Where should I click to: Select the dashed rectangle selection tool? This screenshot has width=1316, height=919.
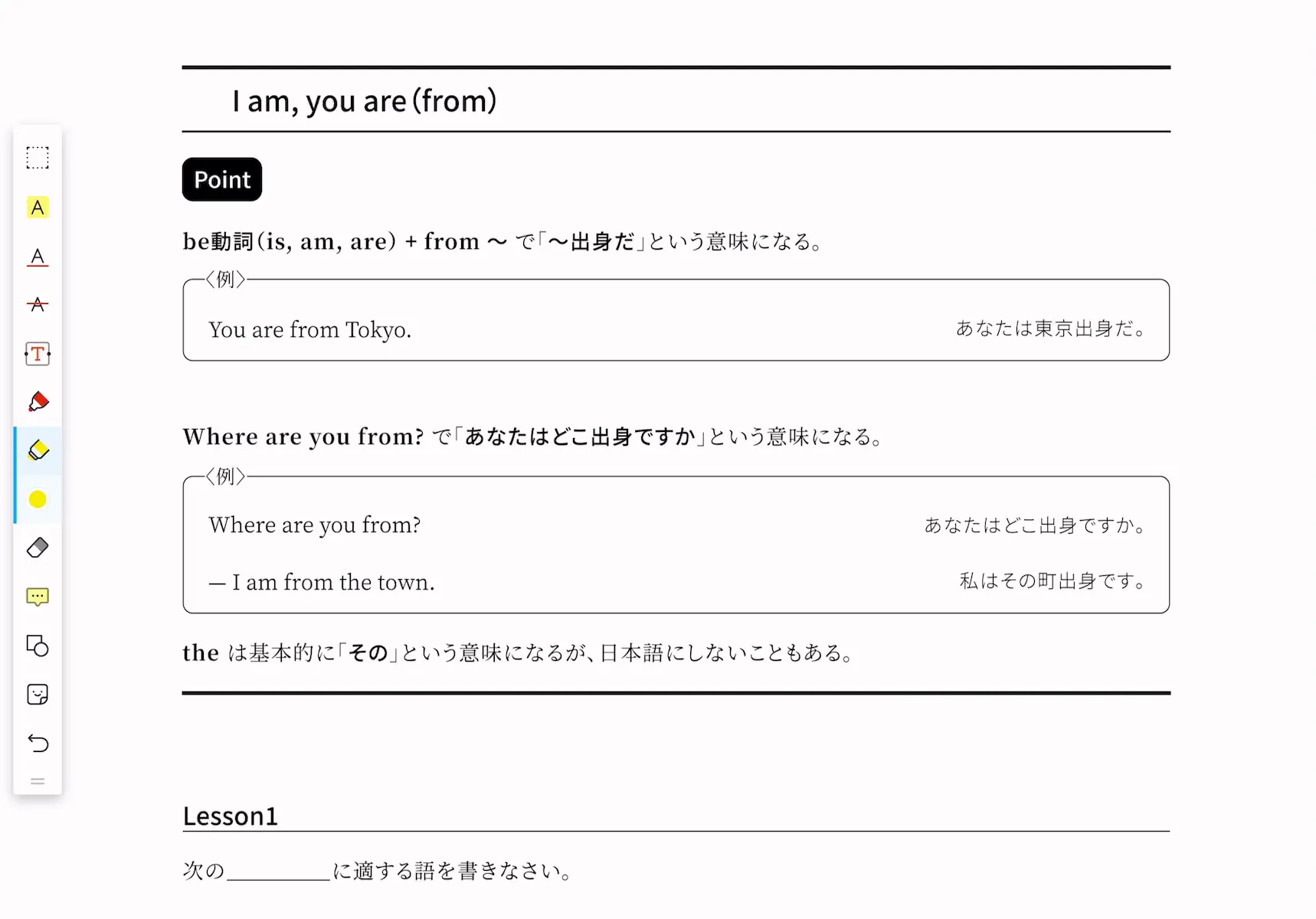click(38, 158)
